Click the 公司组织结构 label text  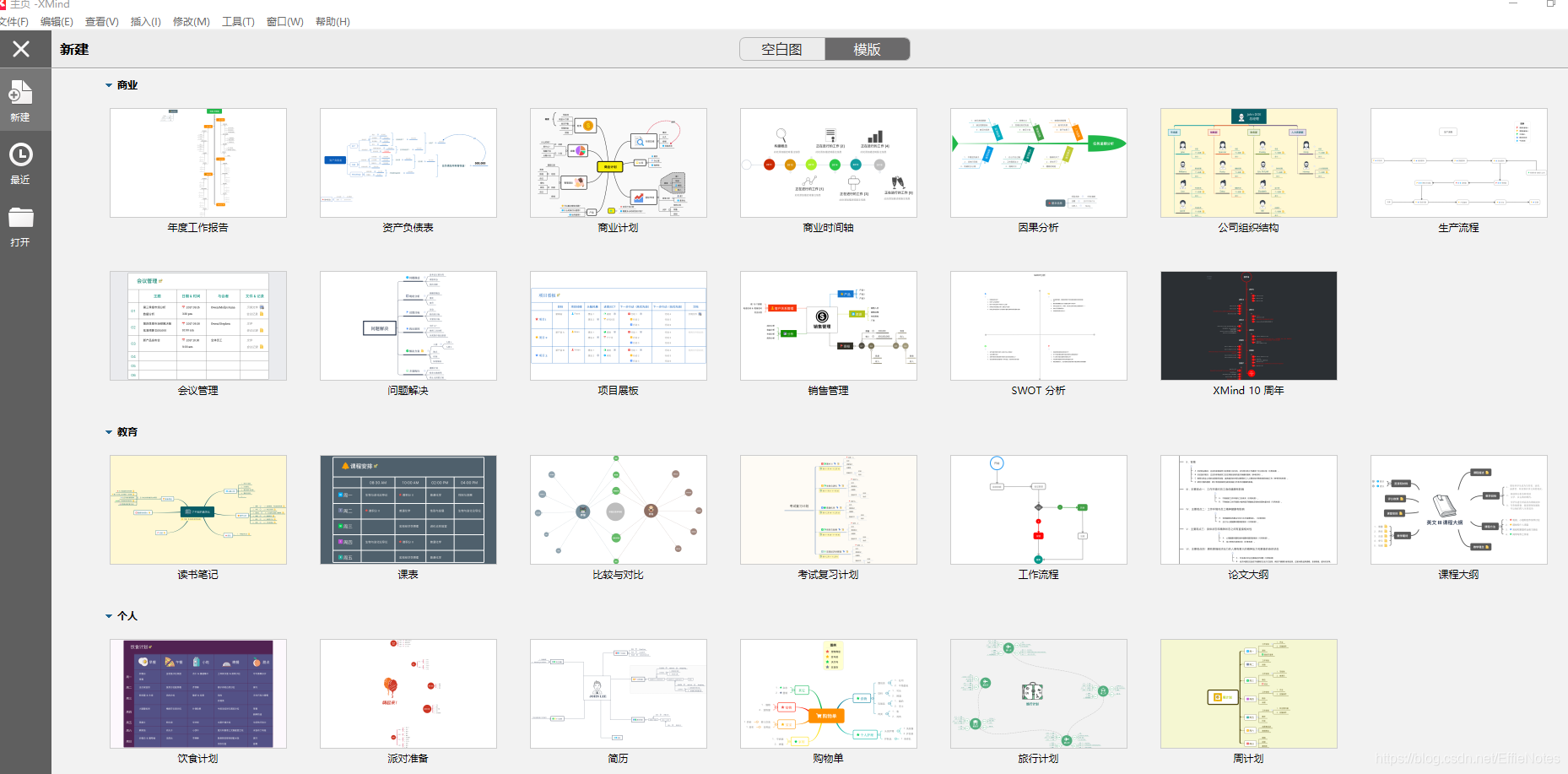(x=1249, y=228)
